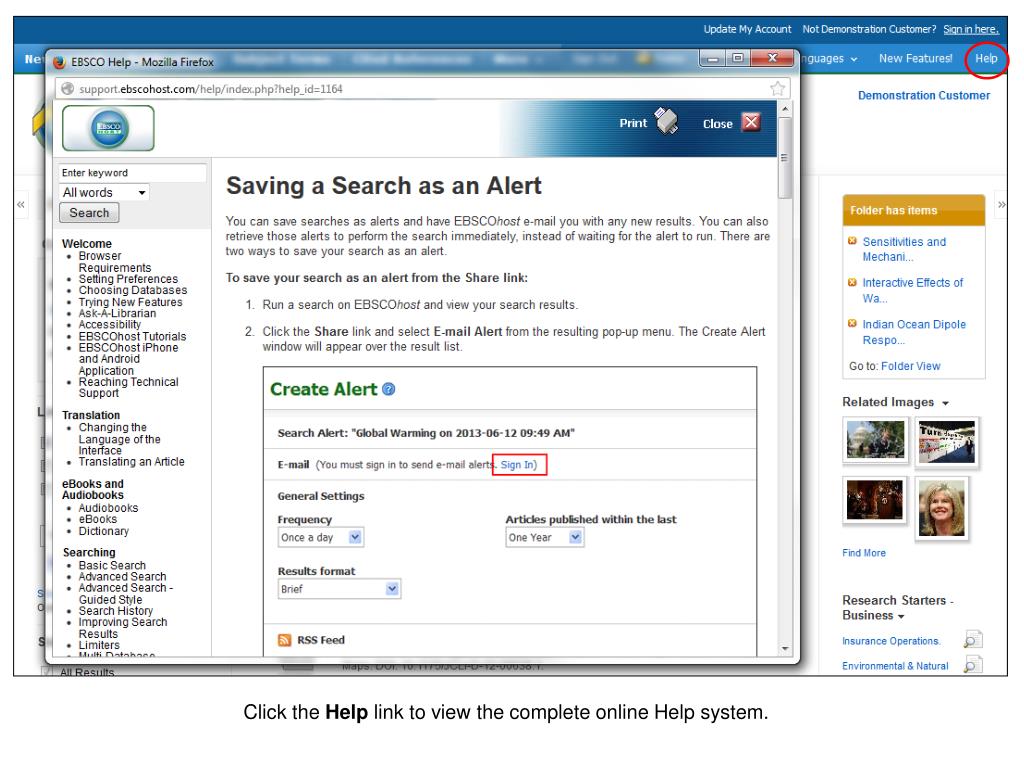Open New Features! in top navigation
The height and width of the screenshot is (768, 1024).
[x=916, y=58]
